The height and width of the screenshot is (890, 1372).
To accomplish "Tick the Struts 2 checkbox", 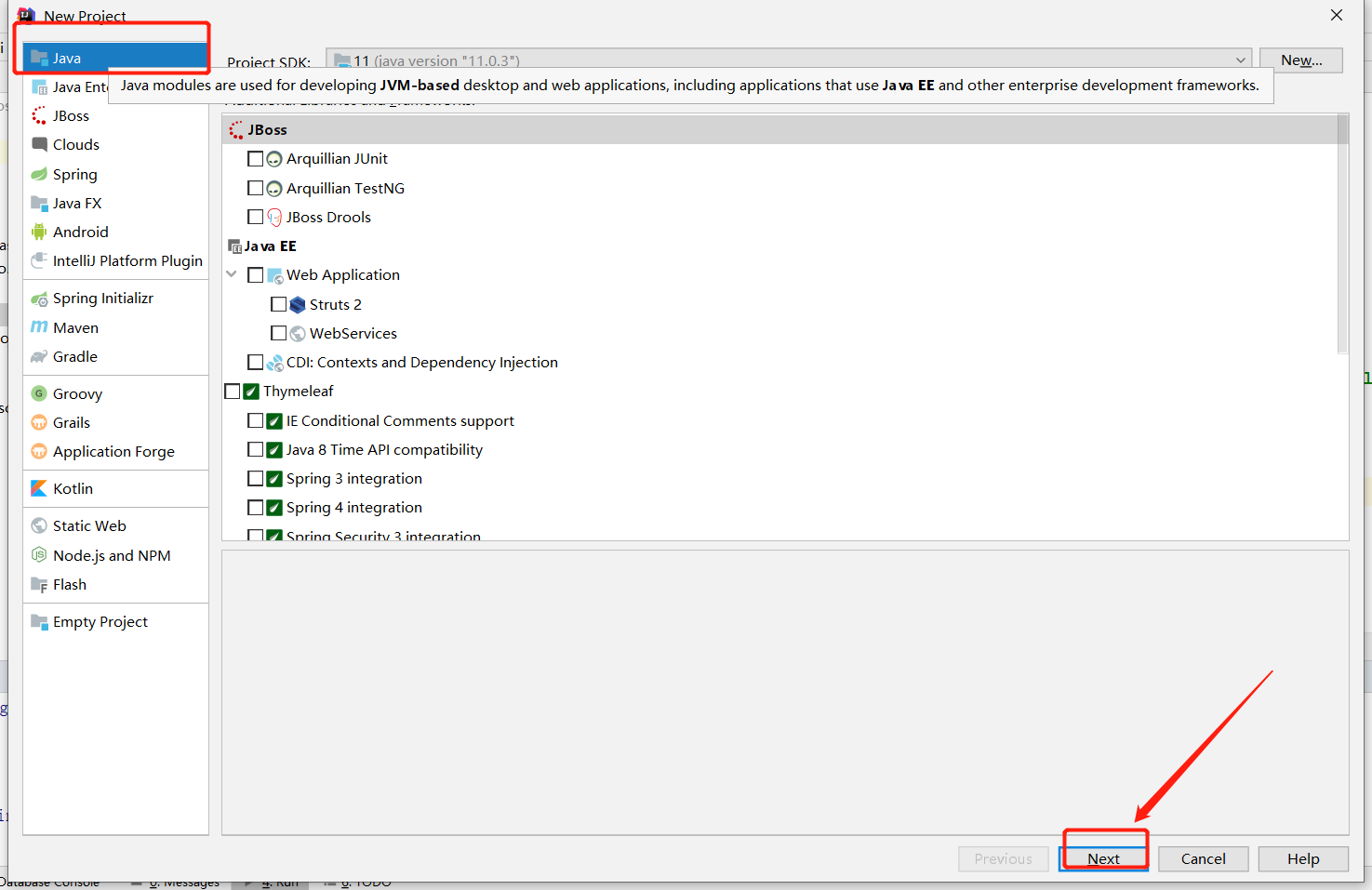I will 278,304.
